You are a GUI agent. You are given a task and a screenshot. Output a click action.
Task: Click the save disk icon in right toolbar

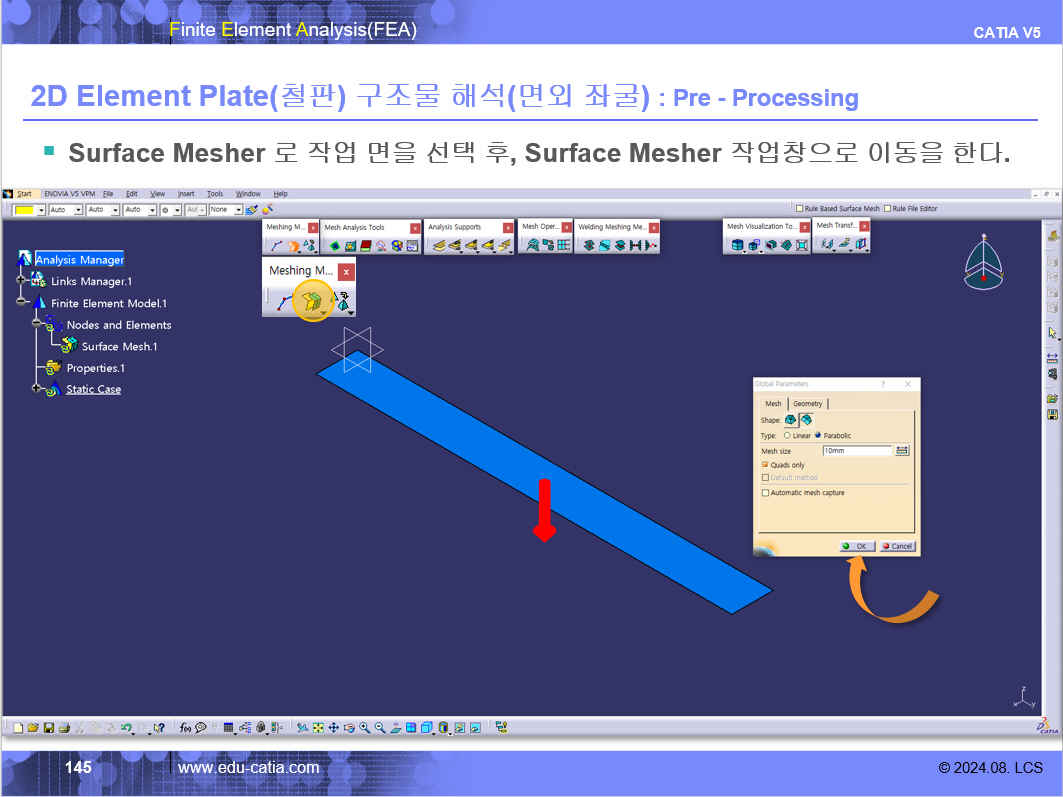(1052, 415)
